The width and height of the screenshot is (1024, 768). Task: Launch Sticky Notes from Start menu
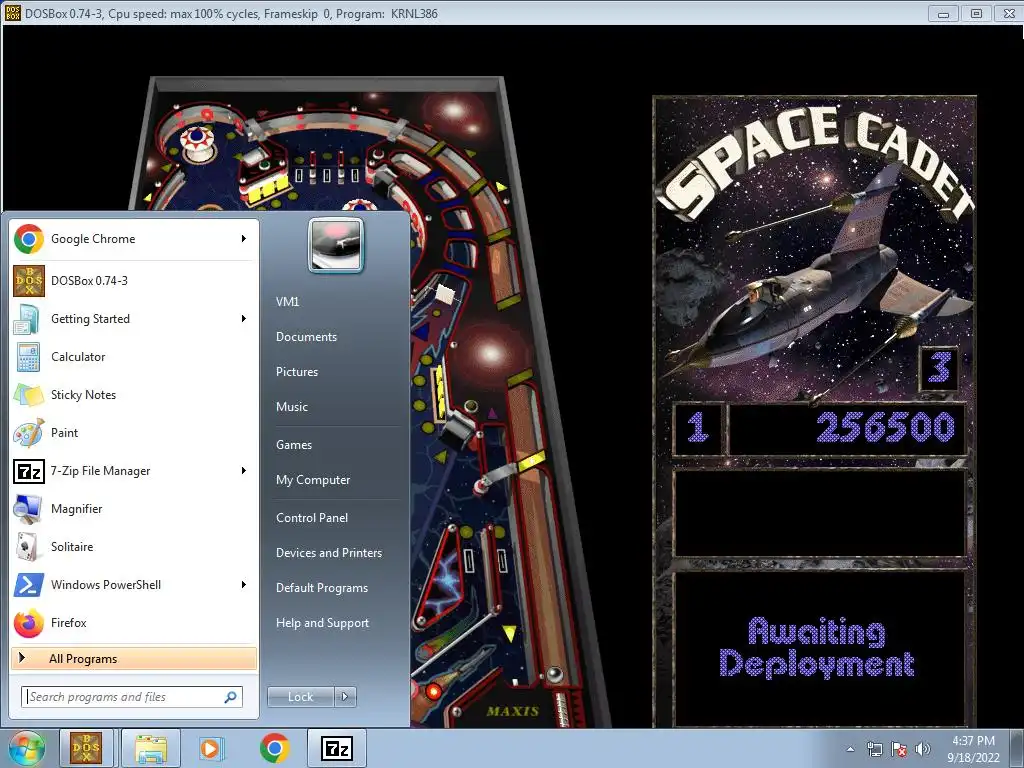(x=134, y=394)
